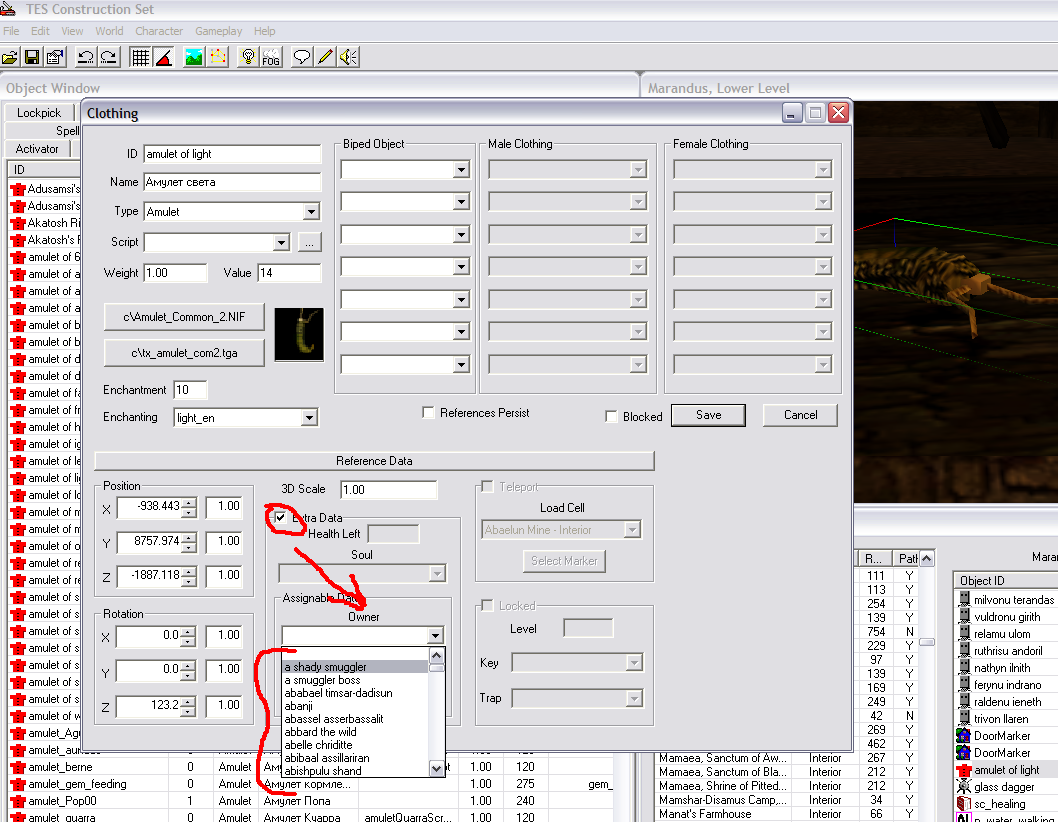Enable the References Persist checkbox
The image size is (1058, 822).
click(428, 413)
